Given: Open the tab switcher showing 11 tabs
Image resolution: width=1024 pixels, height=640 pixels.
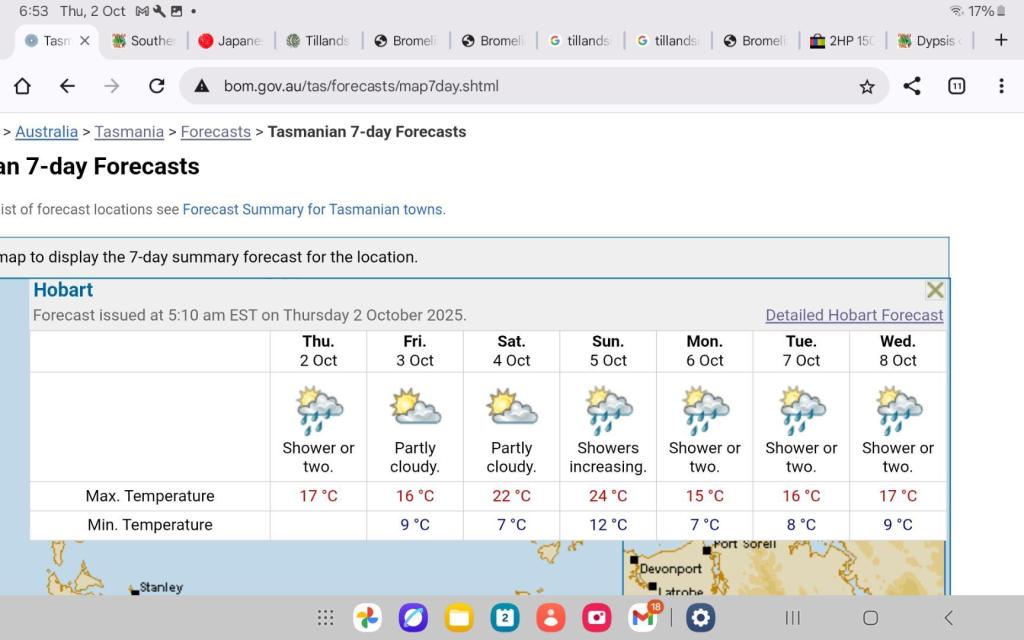Looking at the screenshot, I should tap(957, 86).
